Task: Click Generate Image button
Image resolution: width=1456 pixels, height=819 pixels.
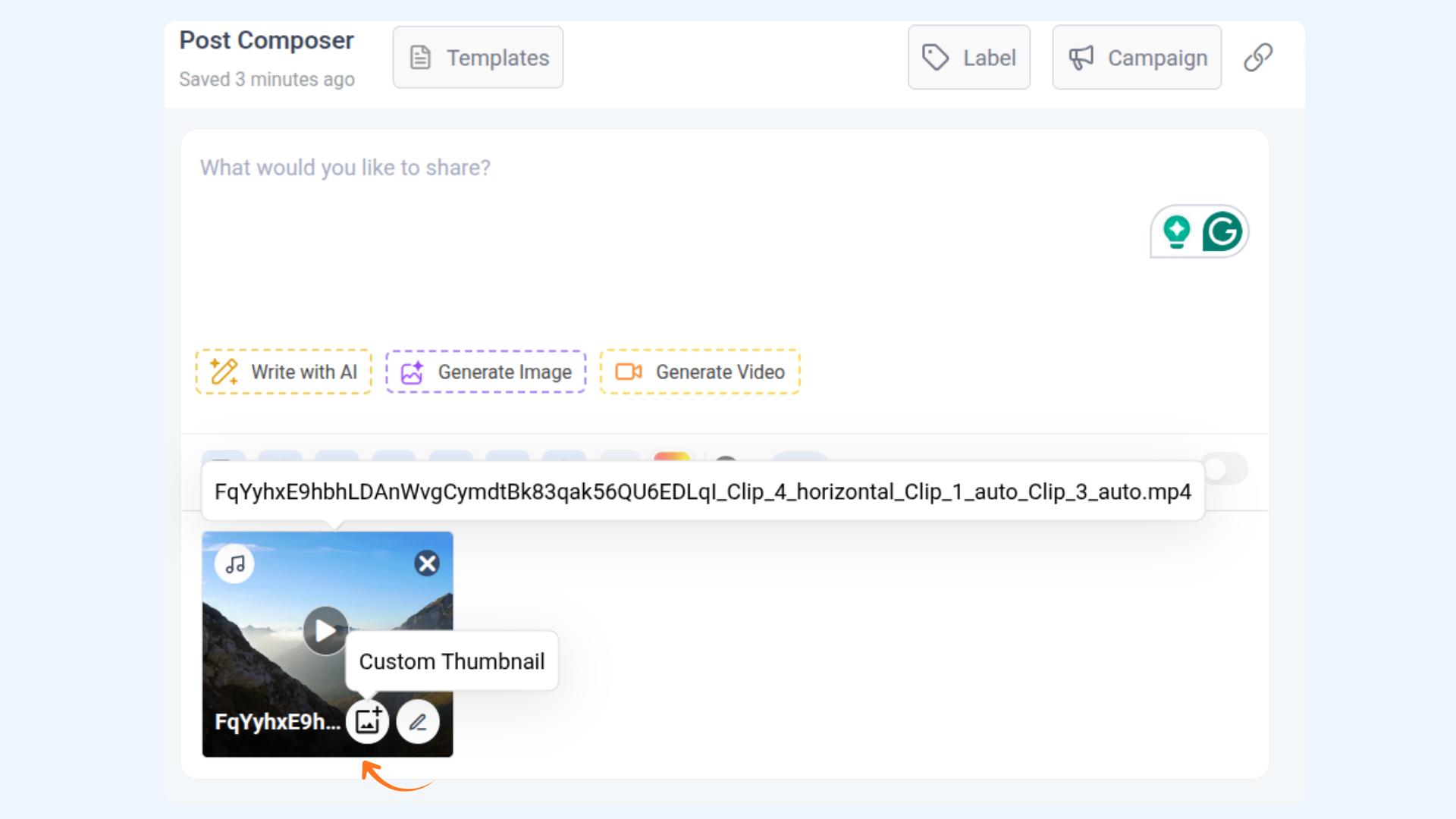Action: click(486, 372)
